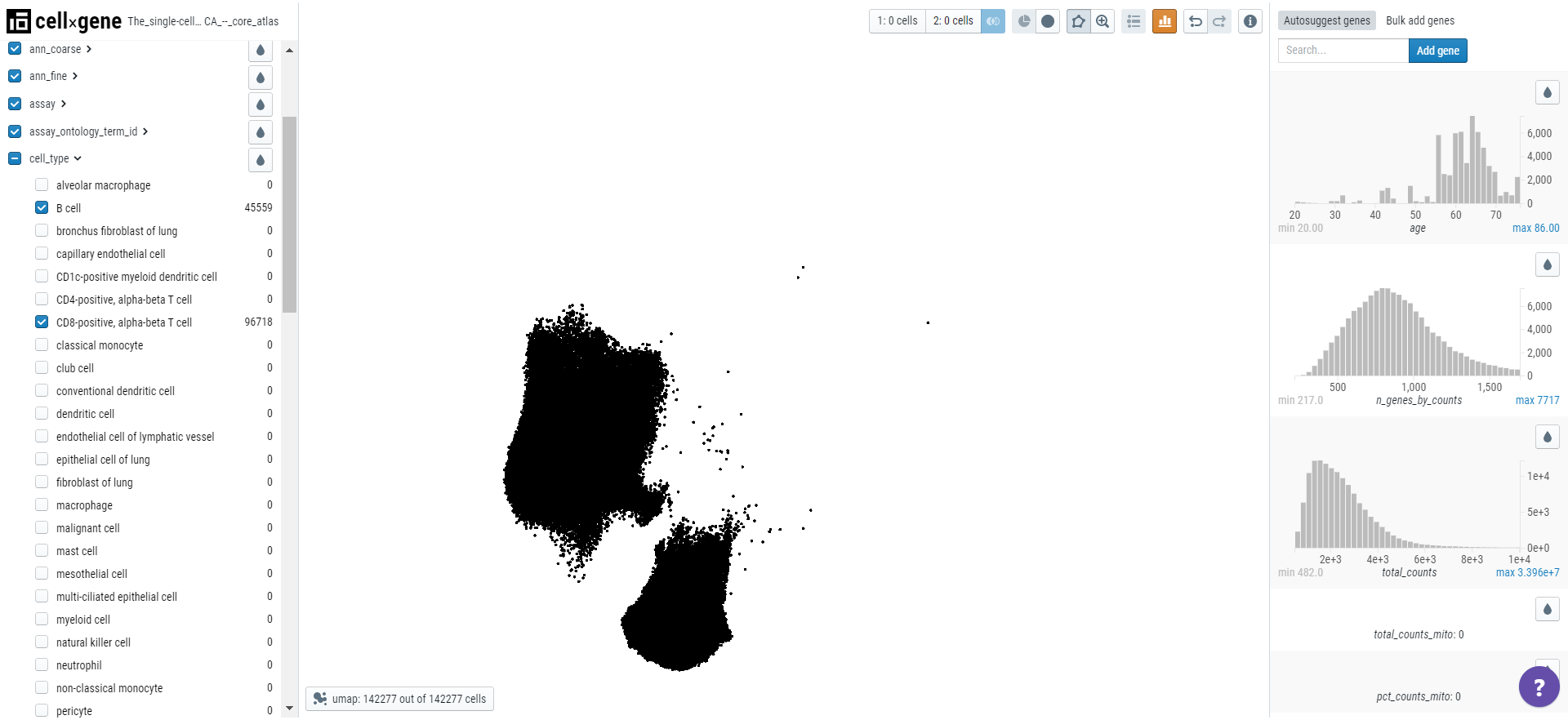Select the lasso selection tool
Viewport: 1568px width, 720px height.
[1079, 21]
